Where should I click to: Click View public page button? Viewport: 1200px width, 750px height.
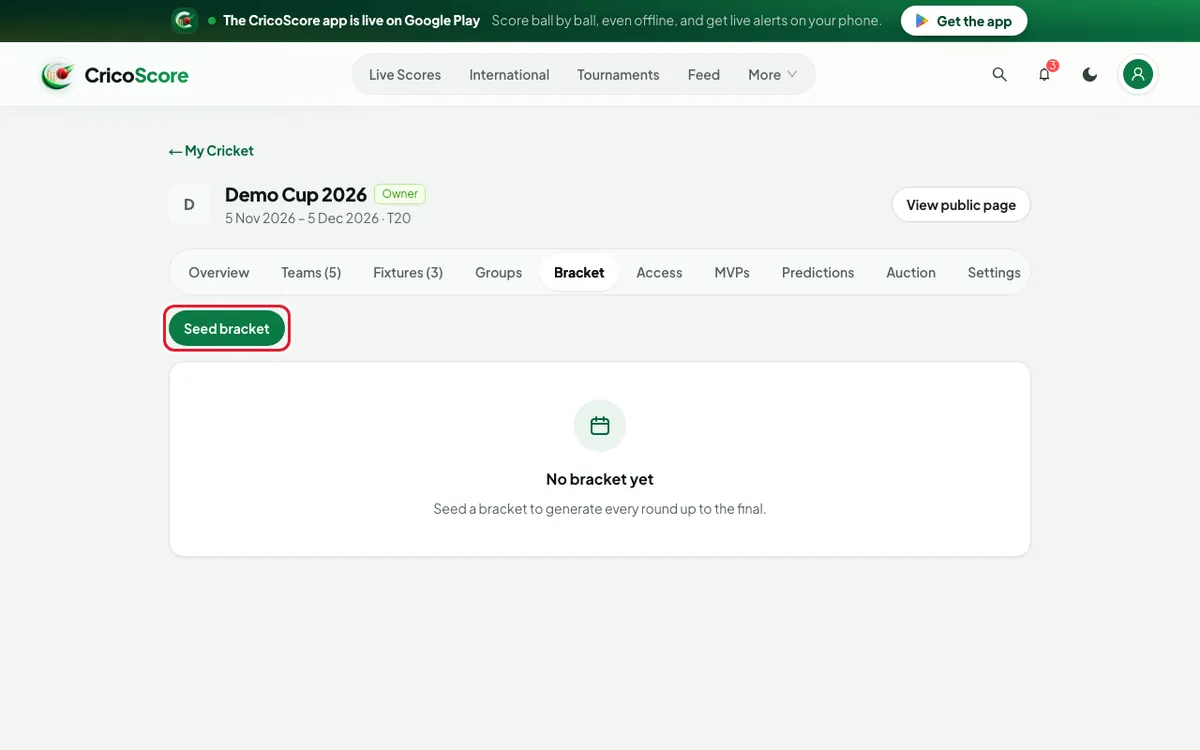(961, 205)
